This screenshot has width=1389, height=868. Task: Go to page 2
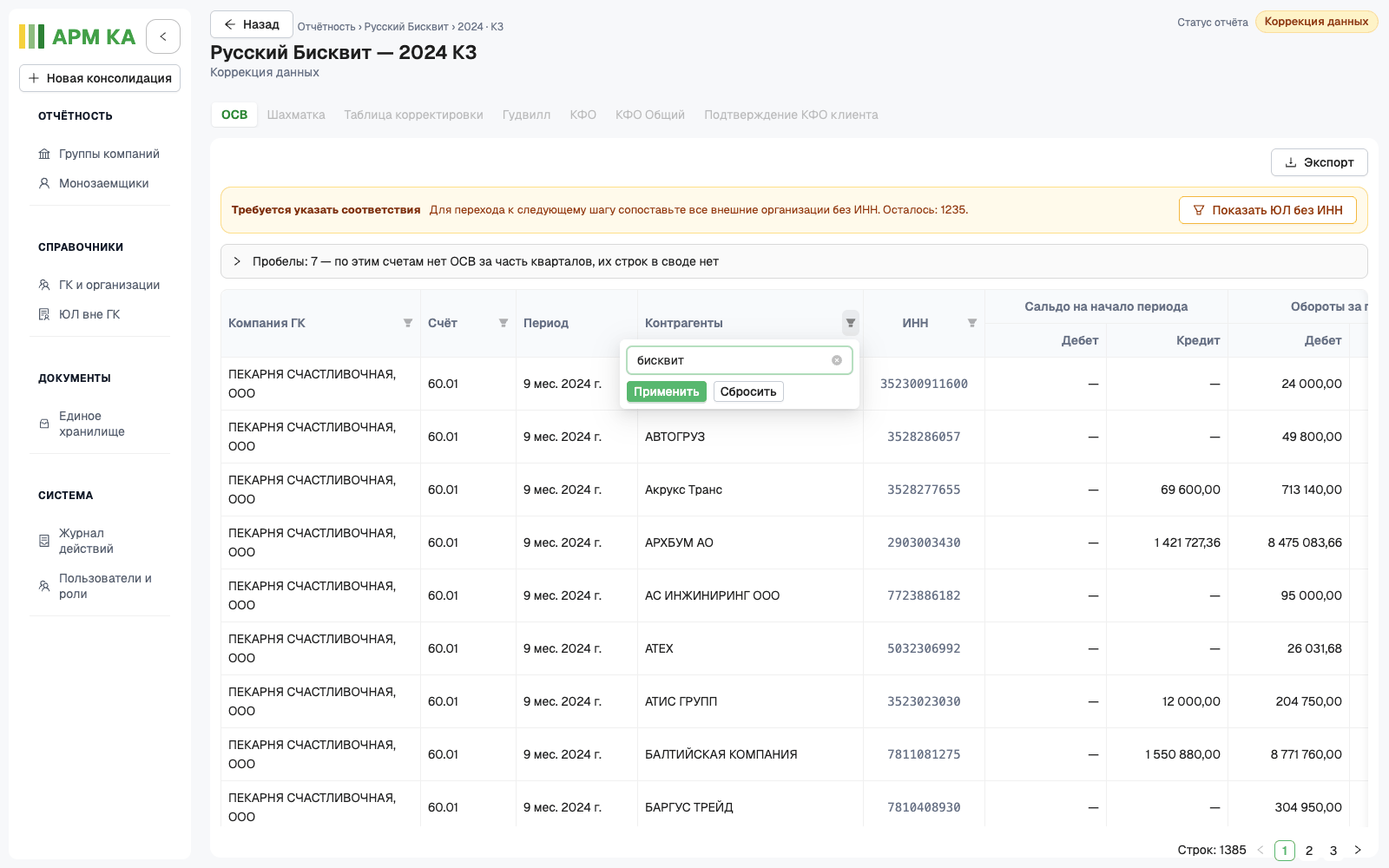[x=1309, y=851]
